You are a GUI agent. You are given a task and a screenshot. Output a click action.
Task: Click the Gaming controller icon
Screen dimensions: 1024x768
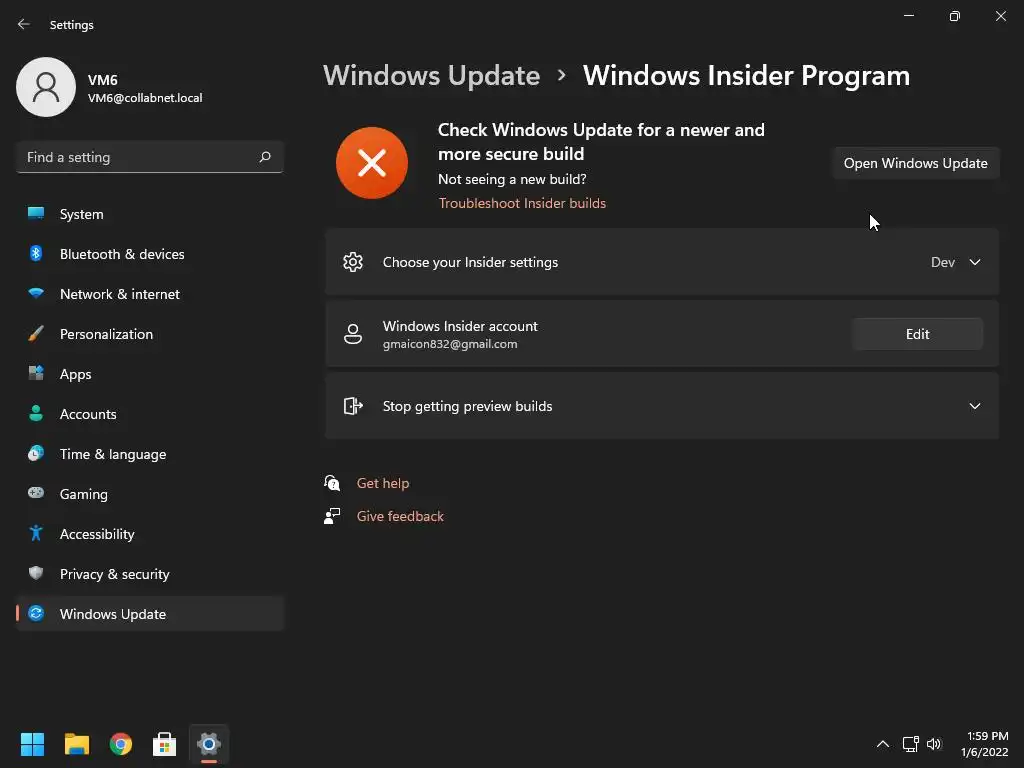pos(36,493)
